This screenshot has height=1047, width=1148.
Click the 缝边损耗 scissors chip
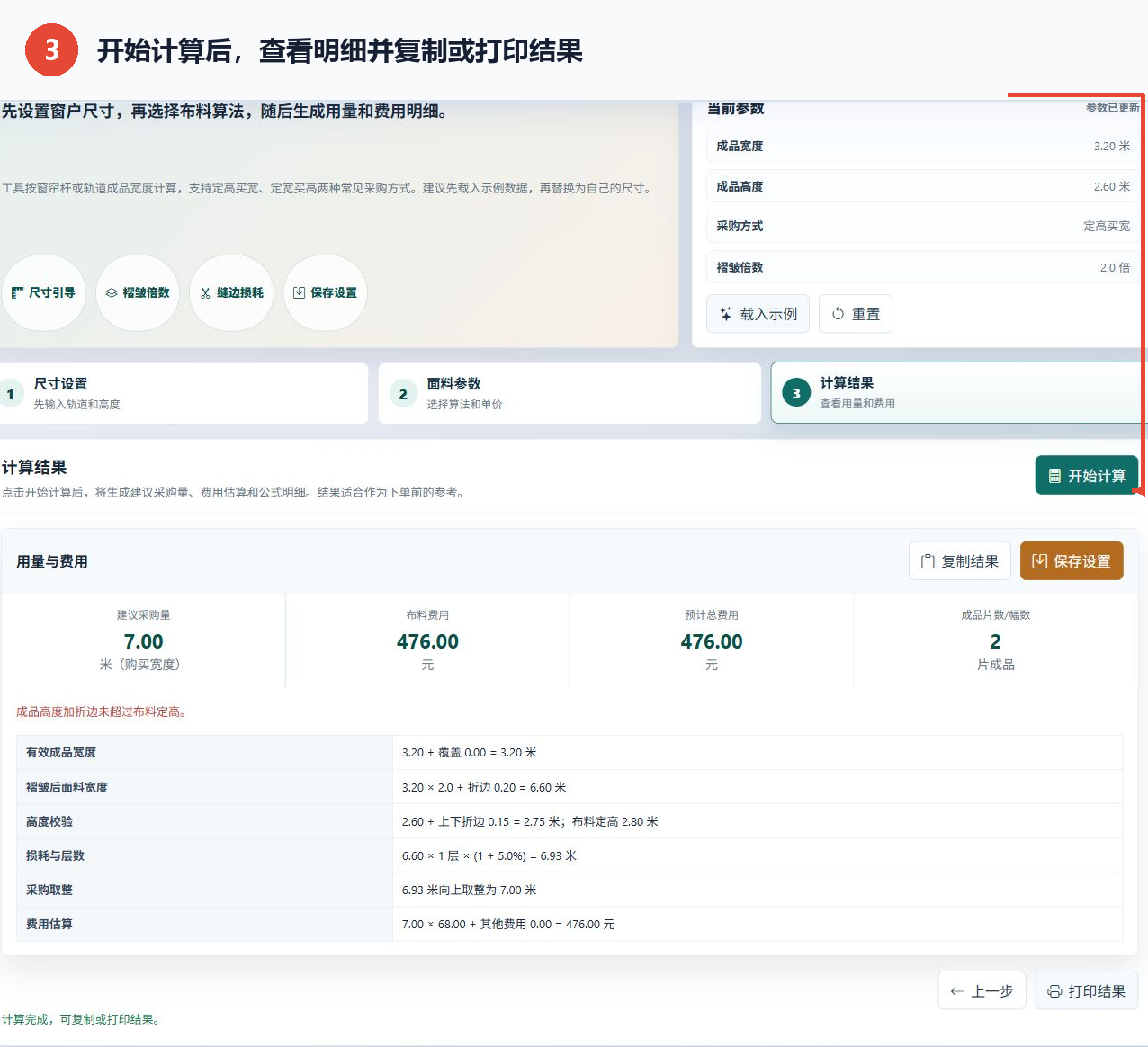[x=231, y=292]
